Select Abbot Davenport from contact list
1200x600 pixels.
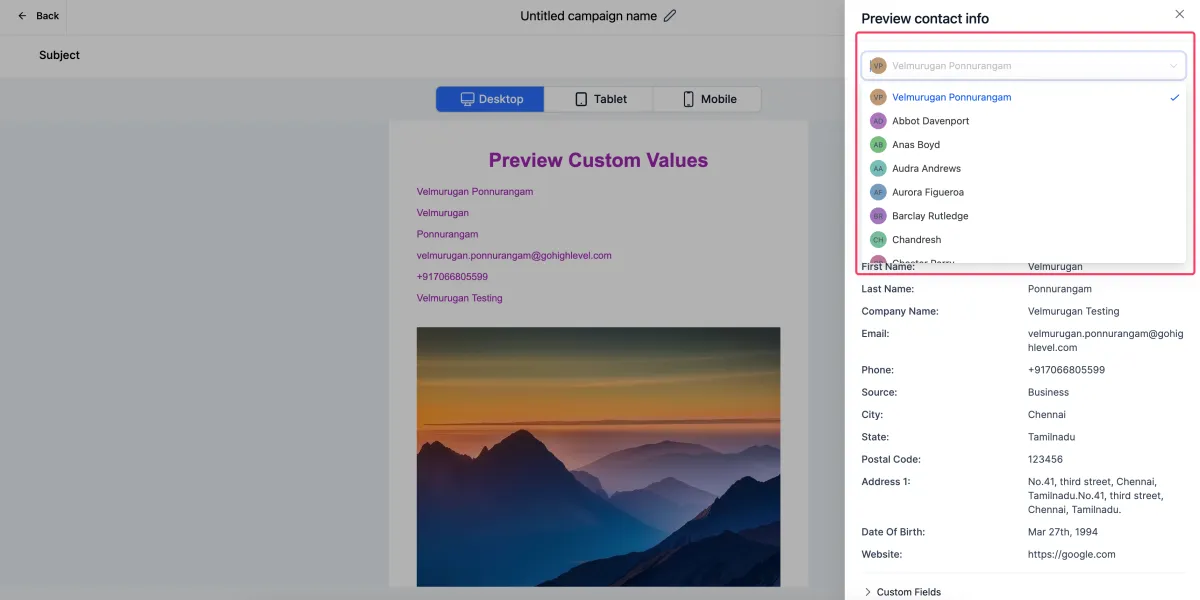[x=930, y=121]
